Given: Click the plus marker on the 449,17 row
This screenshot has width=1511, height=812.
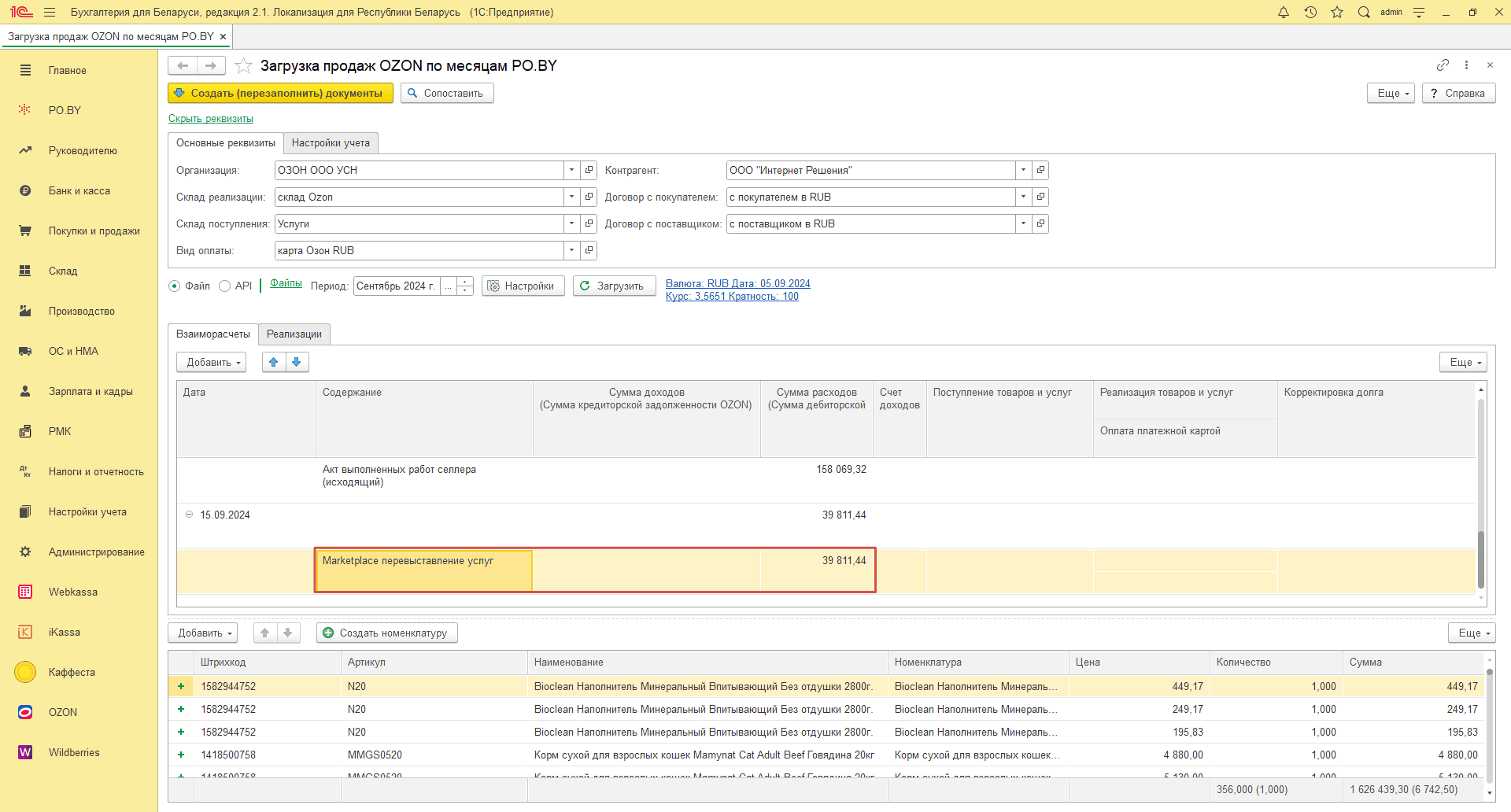Looking at the screenshot, I should [181, 686].
